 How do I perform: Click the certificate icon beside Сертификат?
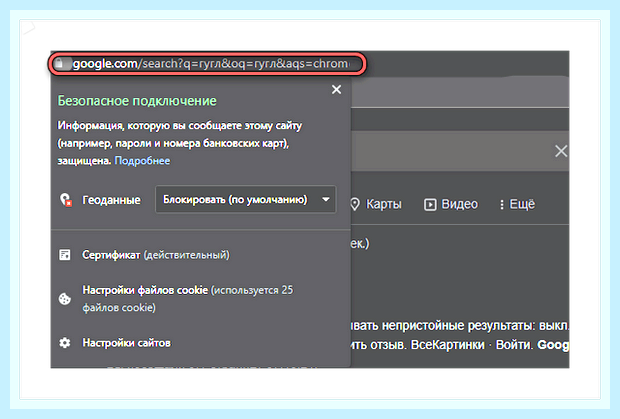pos(64,255)
